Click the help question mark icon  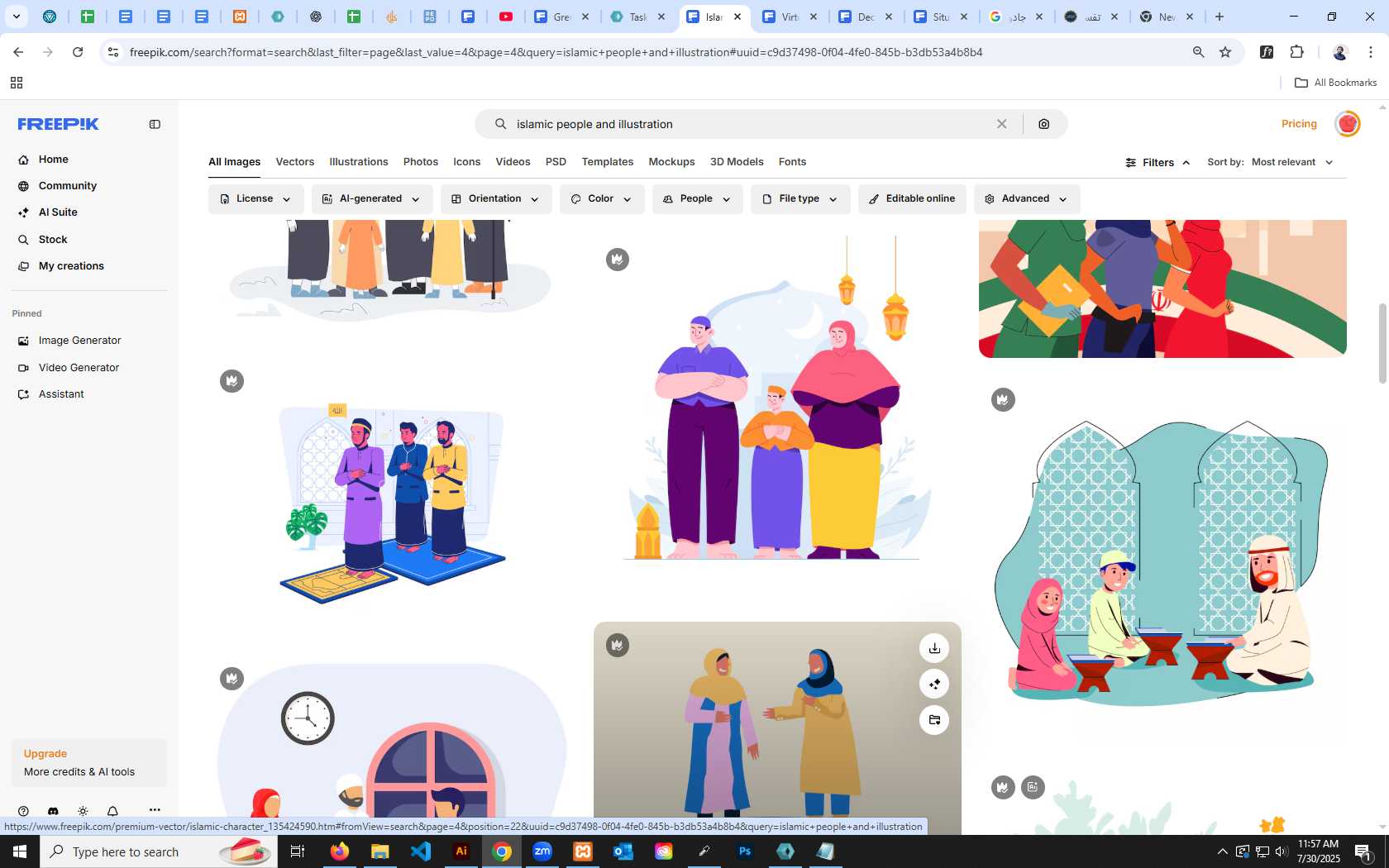tap(23, 811)
